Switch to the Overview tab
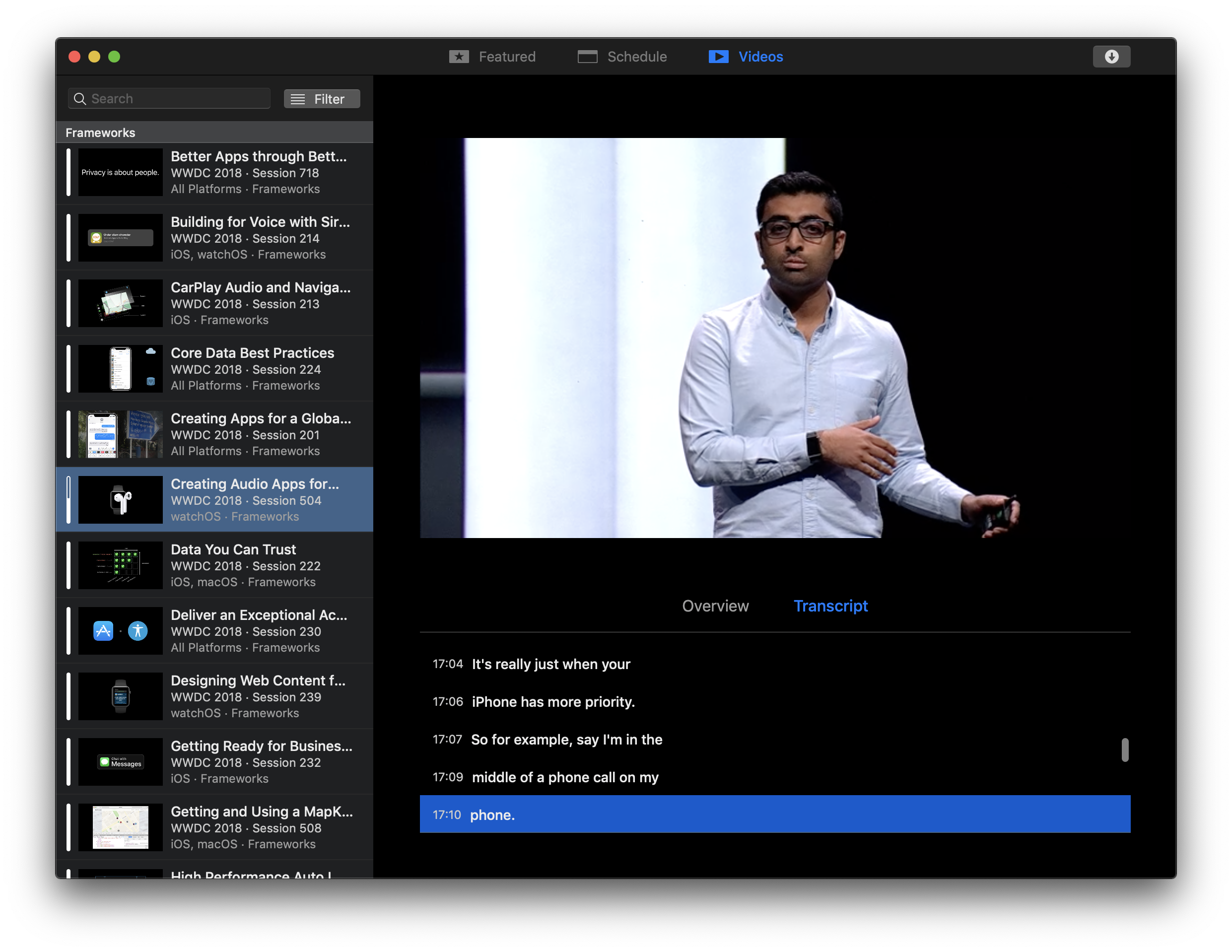The image size is (1232, 952). point(715,606)
